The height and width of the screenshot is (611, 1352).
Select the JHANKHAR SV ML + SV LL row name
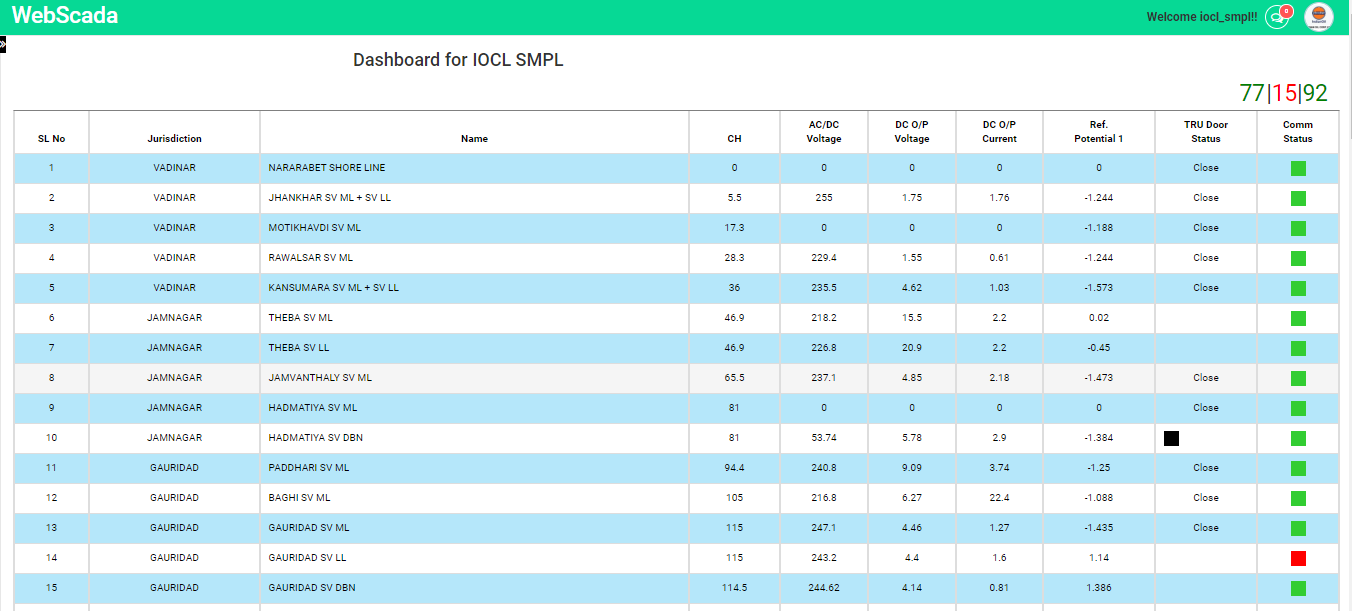pyautogui.click(x=329, y=198)
